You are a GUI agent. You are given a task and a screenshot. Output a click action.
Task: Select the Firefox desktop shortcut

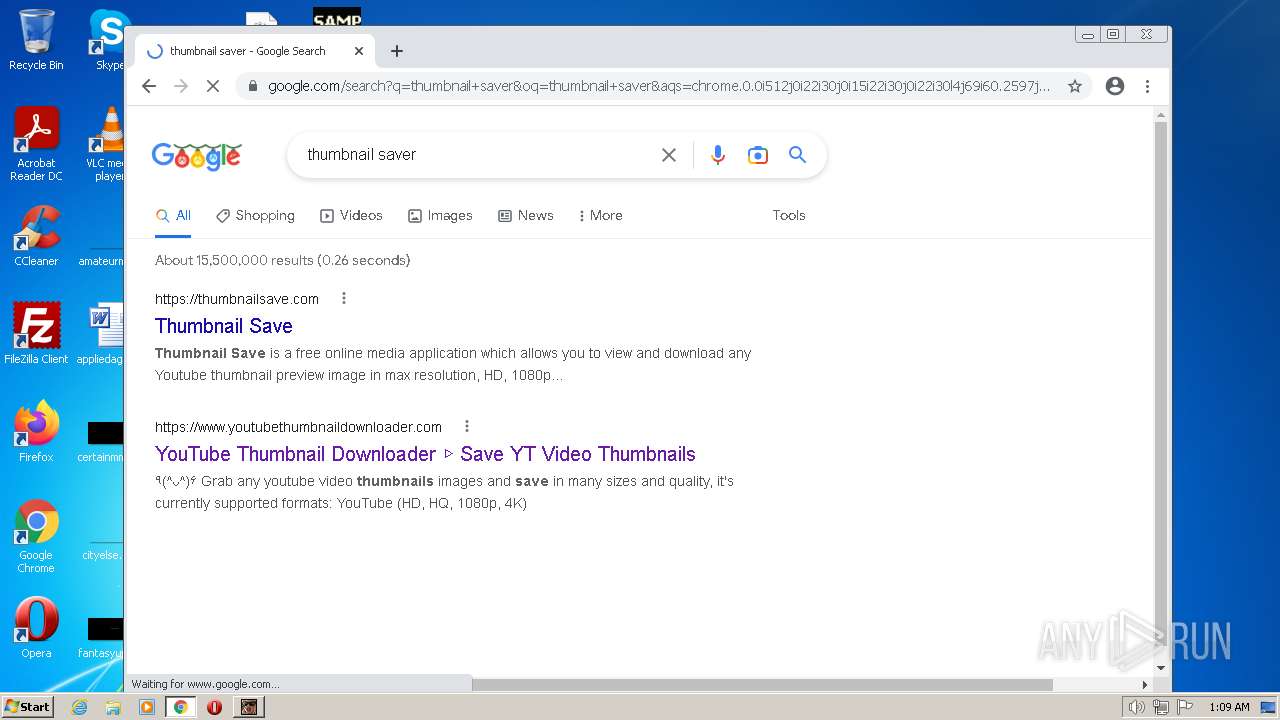coord(36,432)
